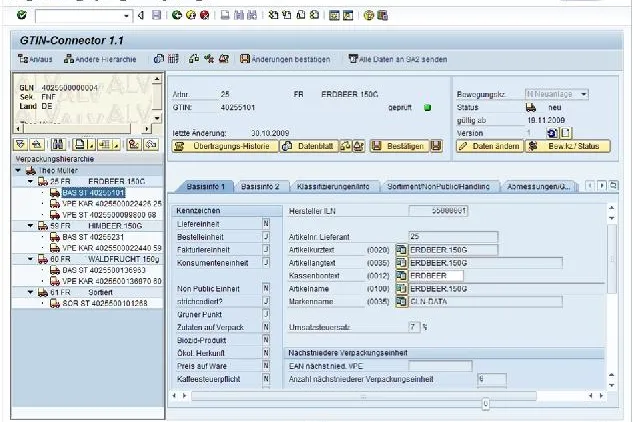Toggle the Grüner Punkt indicator field
The width and height of the screenshot is (633, 422).
click(266, 314)
